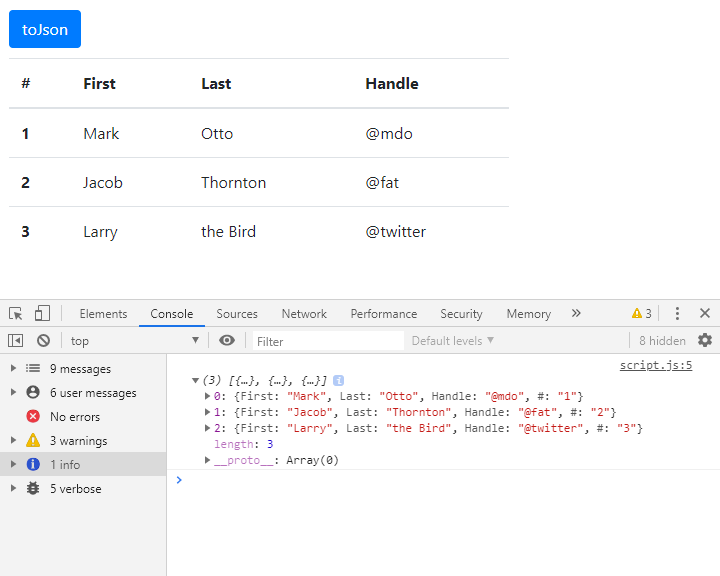This screenshot has width=720, height=576.
Task: Click the blue toJson button
Action: [x=45, y=29]
